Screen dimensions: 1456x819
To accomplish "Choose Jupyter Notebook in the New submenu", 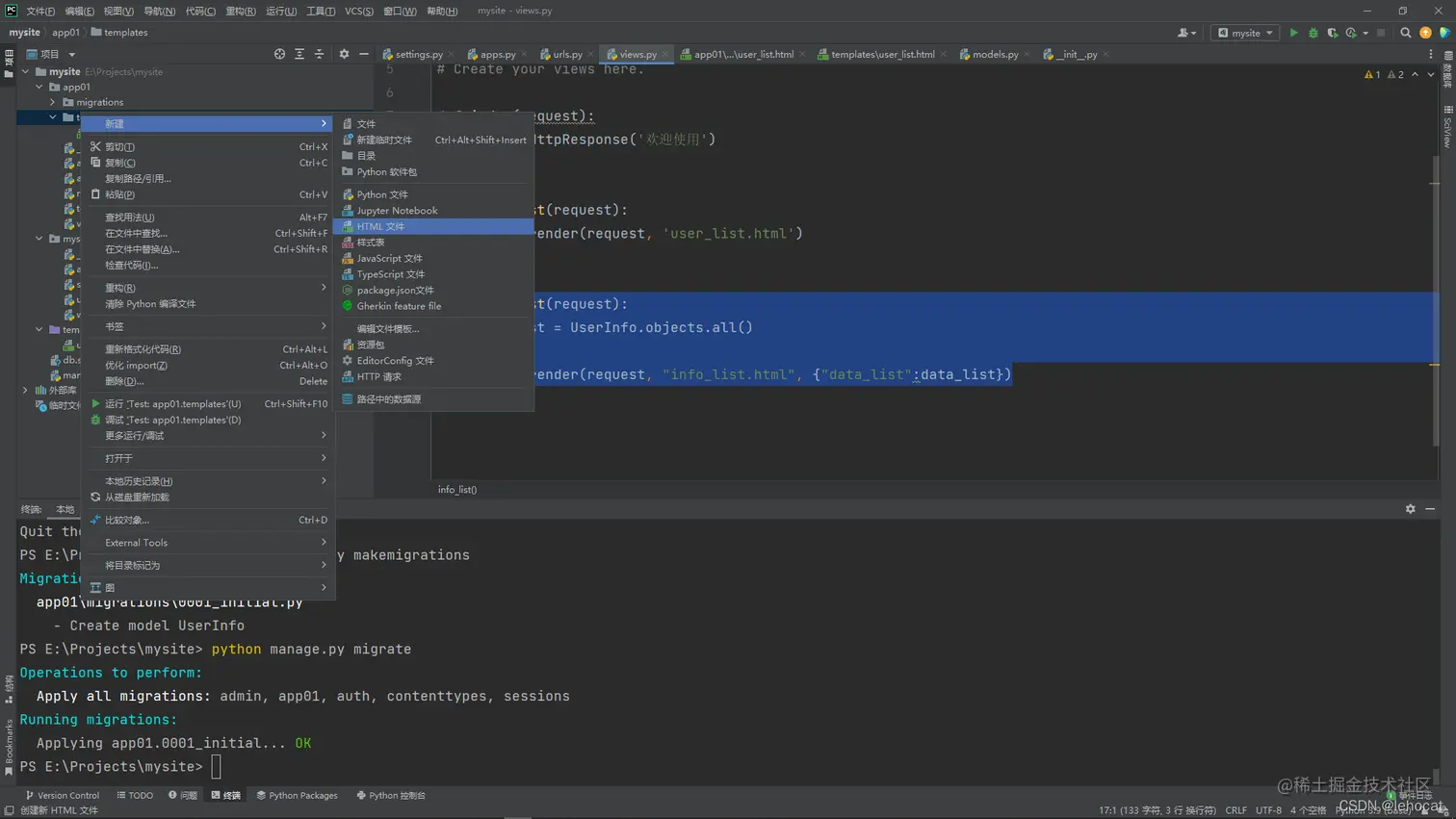I will click(x=433, y=211).
